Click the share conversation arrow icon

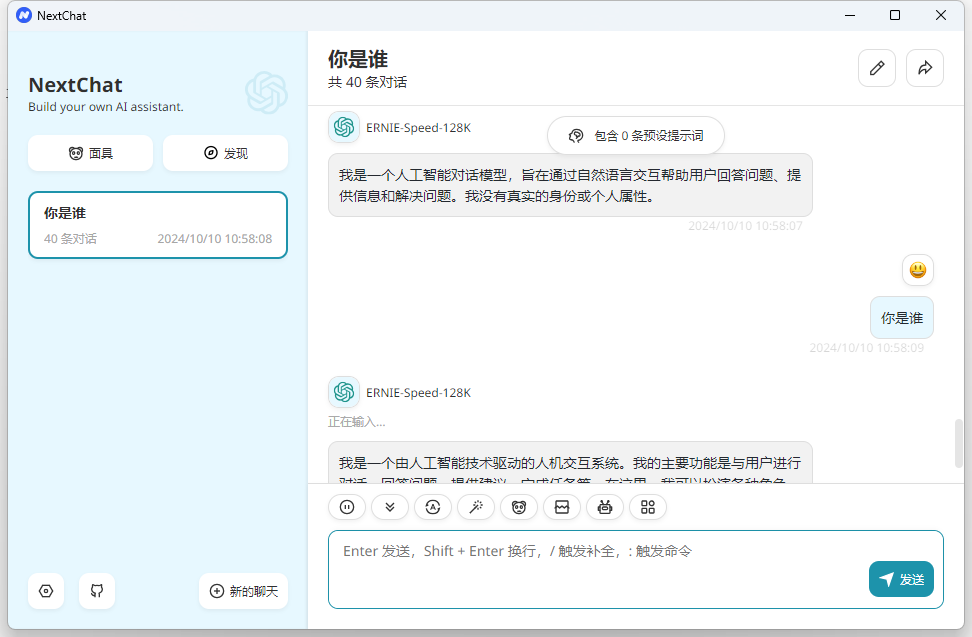925,68
